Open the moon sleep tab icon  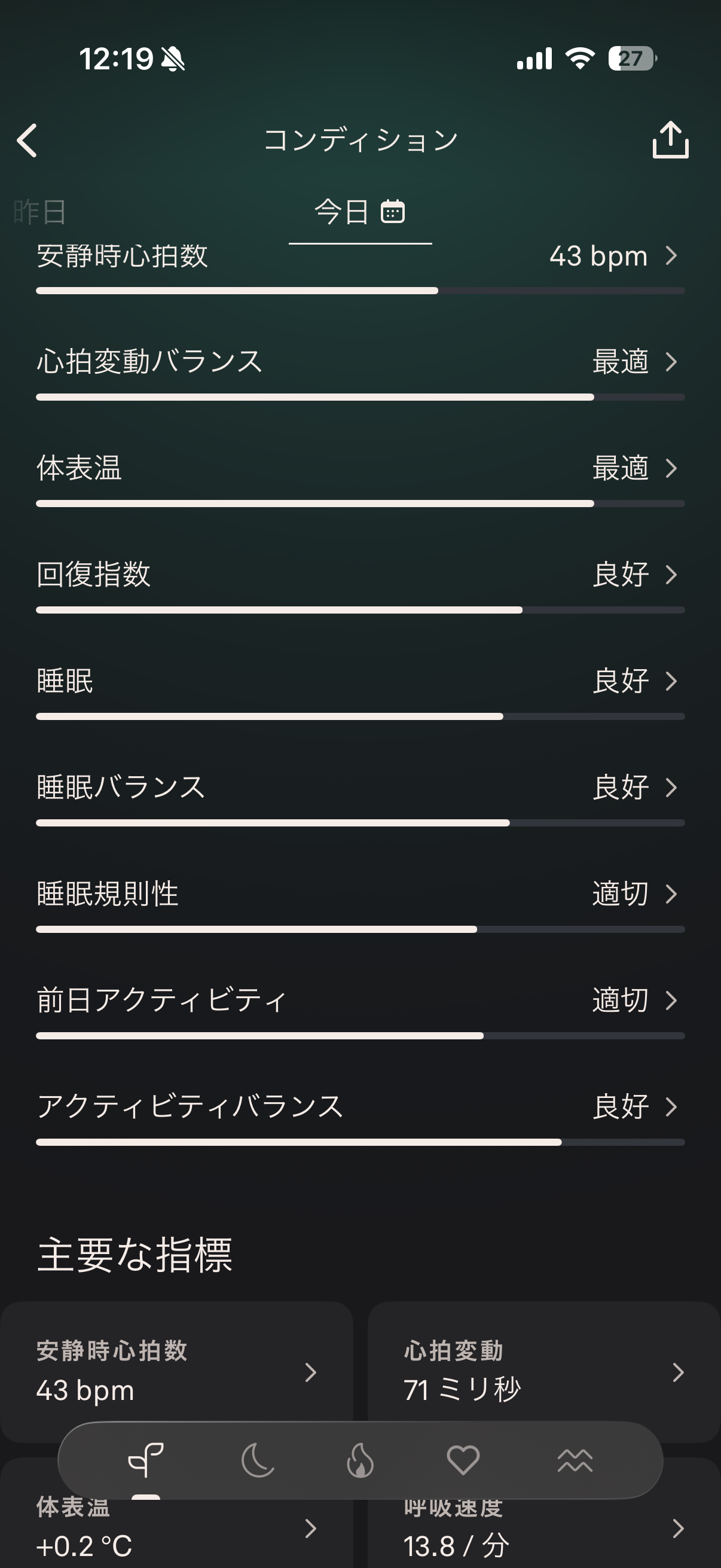[257, 1460]
